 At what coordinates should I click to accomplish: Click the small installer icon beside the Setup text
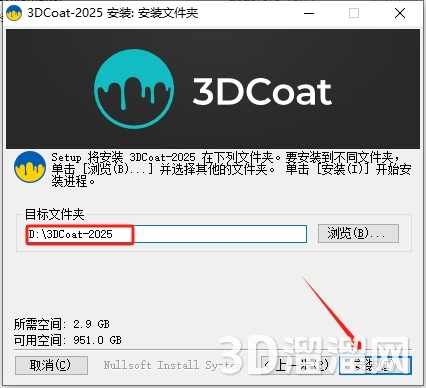[x=30, y=167]
